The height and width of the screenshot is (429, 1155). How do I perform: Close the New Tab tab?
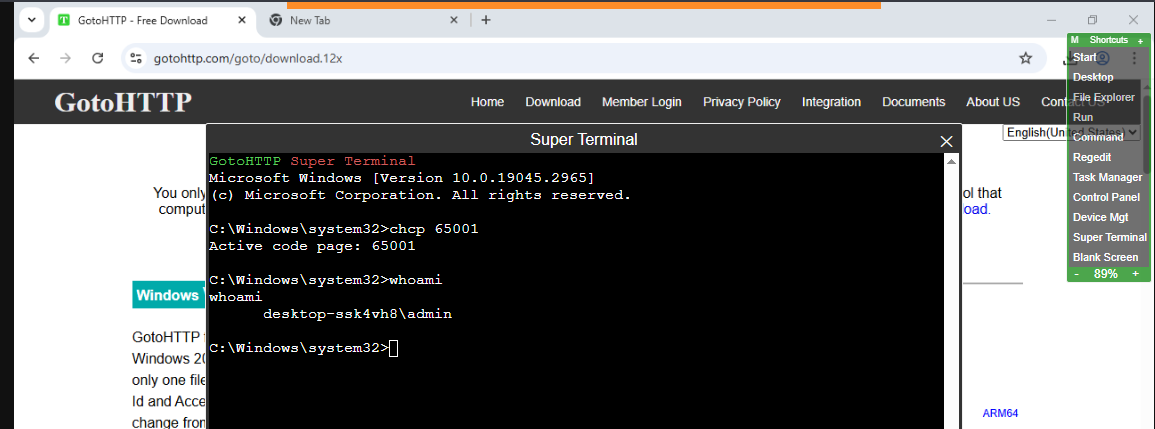(x=454, y=21)
